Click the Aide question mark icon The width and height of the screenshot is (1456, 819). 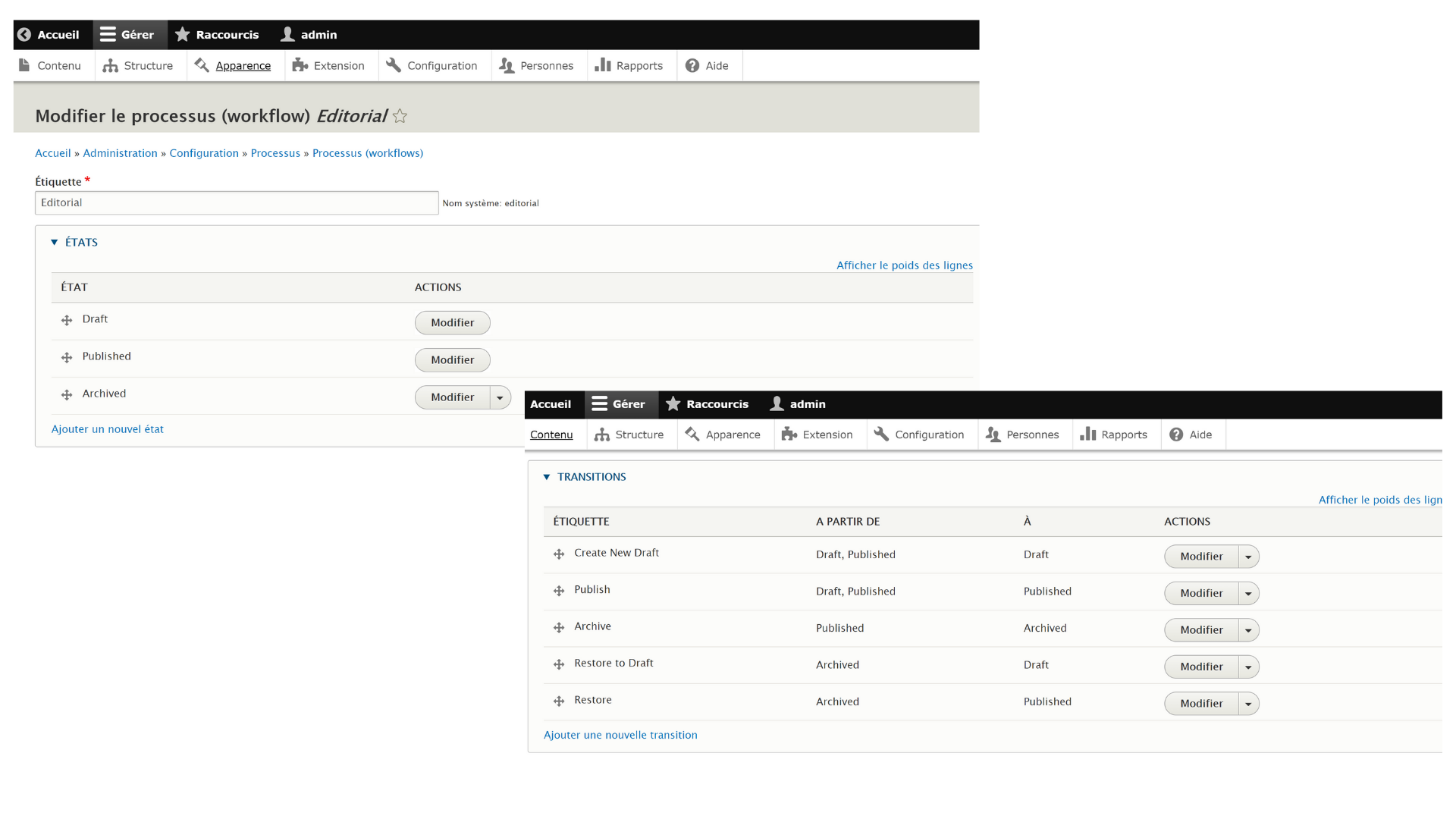point(691,65)
